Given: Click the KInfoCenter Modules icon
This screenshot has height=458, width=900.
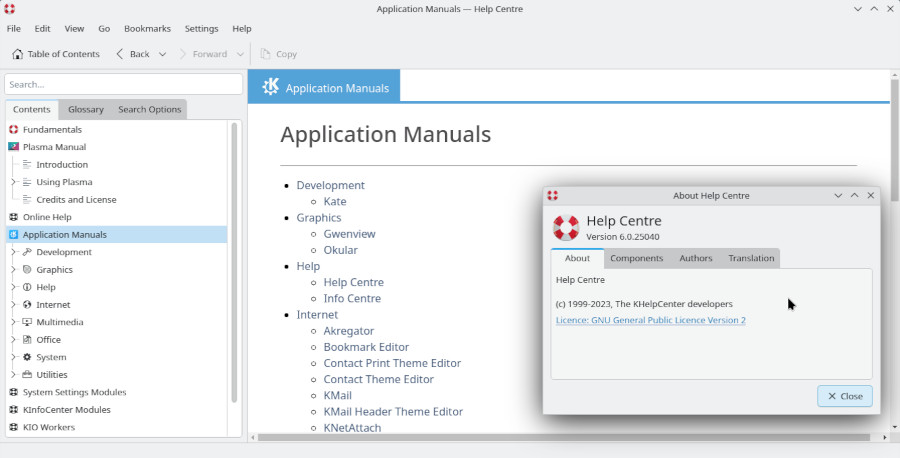Looking at the screenshot, I should pos(14,410).
